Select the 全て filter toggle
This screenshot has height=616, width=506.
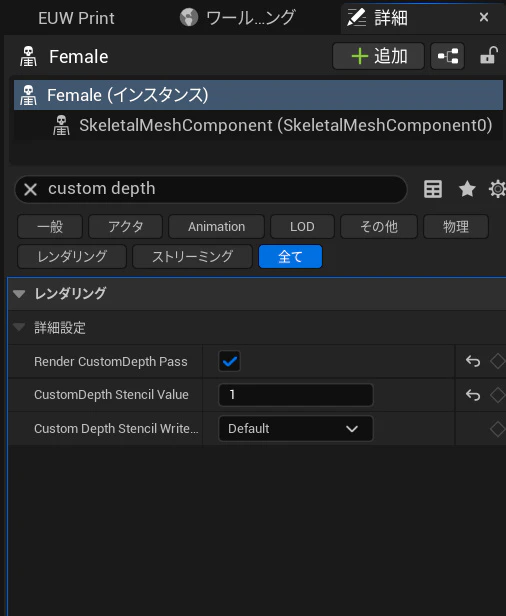coord(290,257)
